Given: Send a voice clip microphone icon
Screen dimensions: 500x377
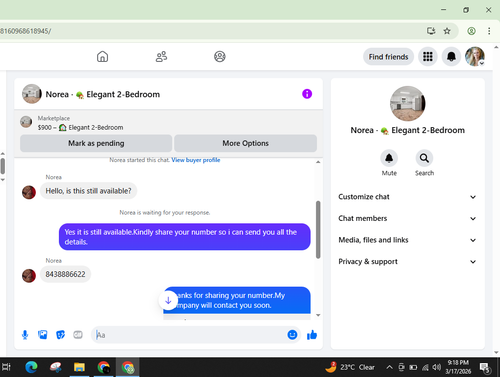Looking at the screenshot, I should click(25, 335).
